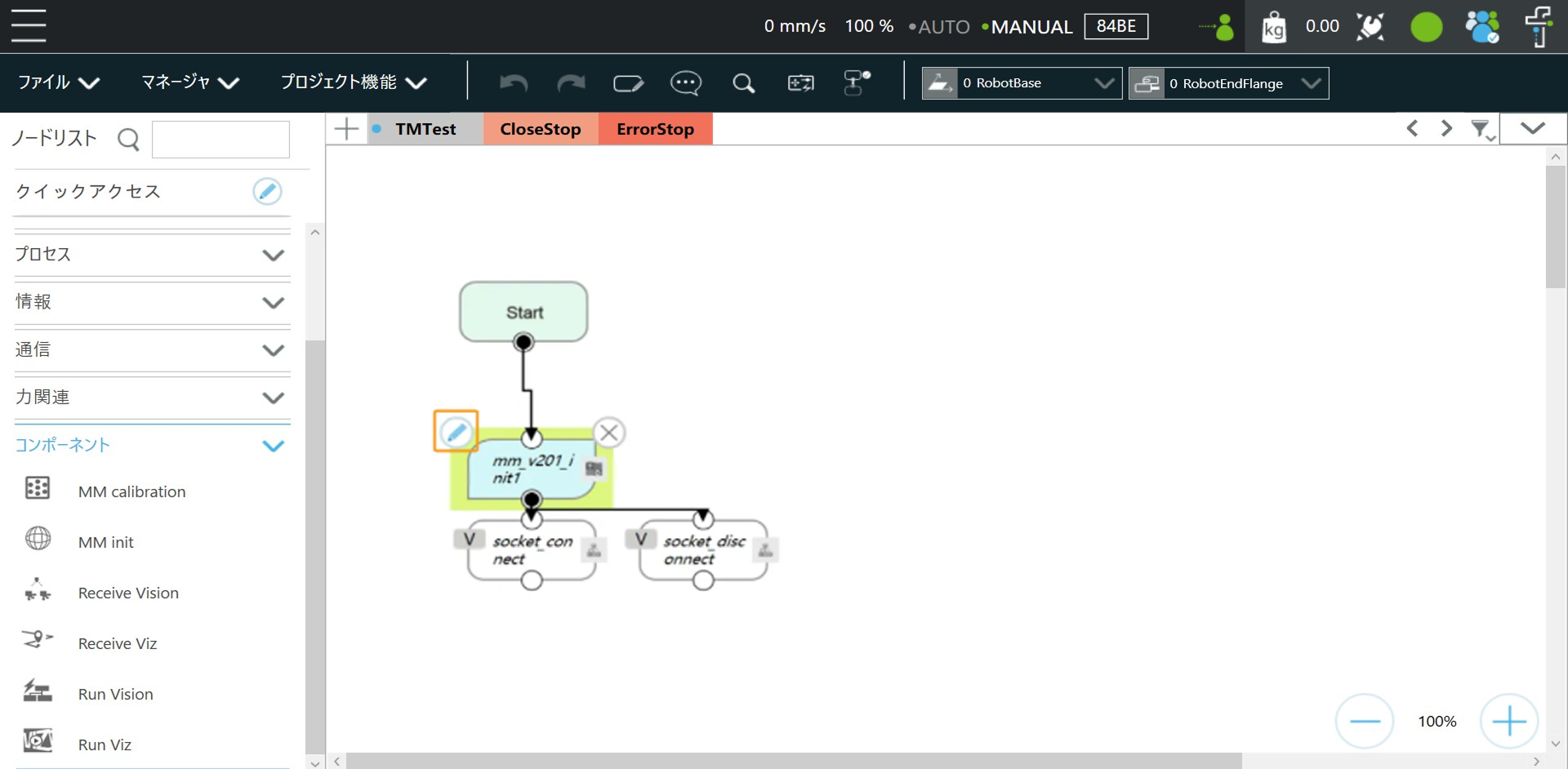Click the zoom in plus button

(1508, 721)
